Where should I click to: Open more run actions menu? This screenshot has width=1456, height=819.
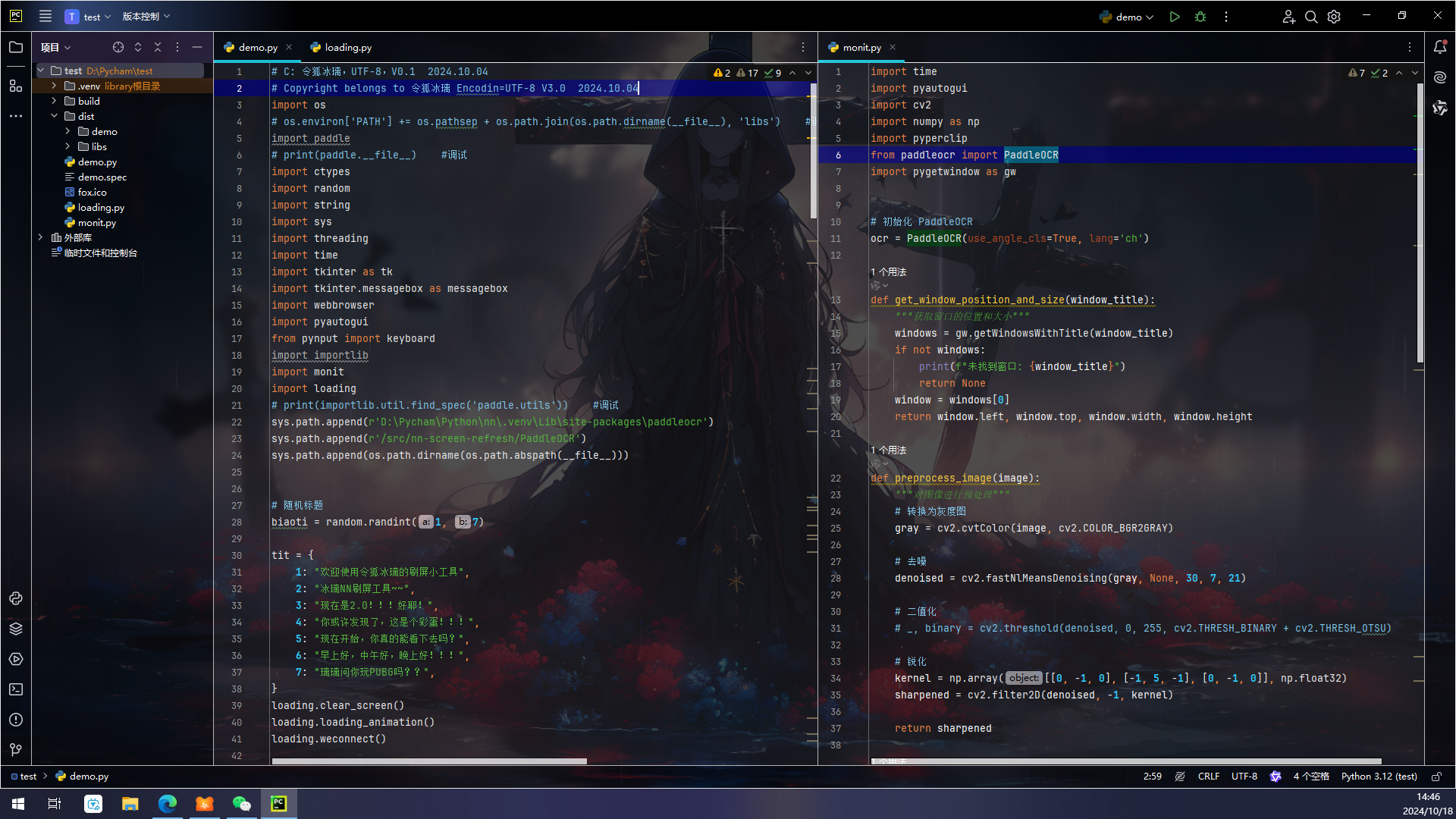click(1226, 17)
